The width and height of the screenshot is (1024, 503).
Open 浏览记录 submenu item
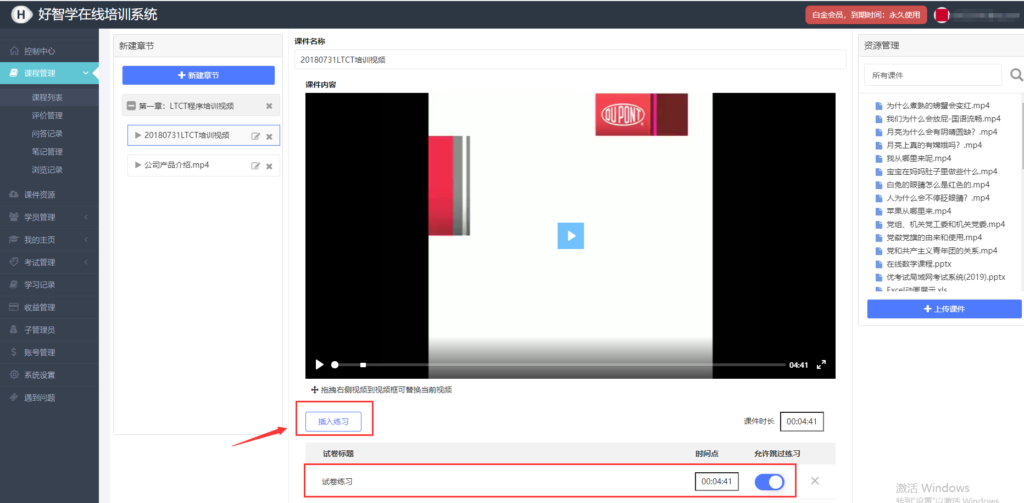47,170
